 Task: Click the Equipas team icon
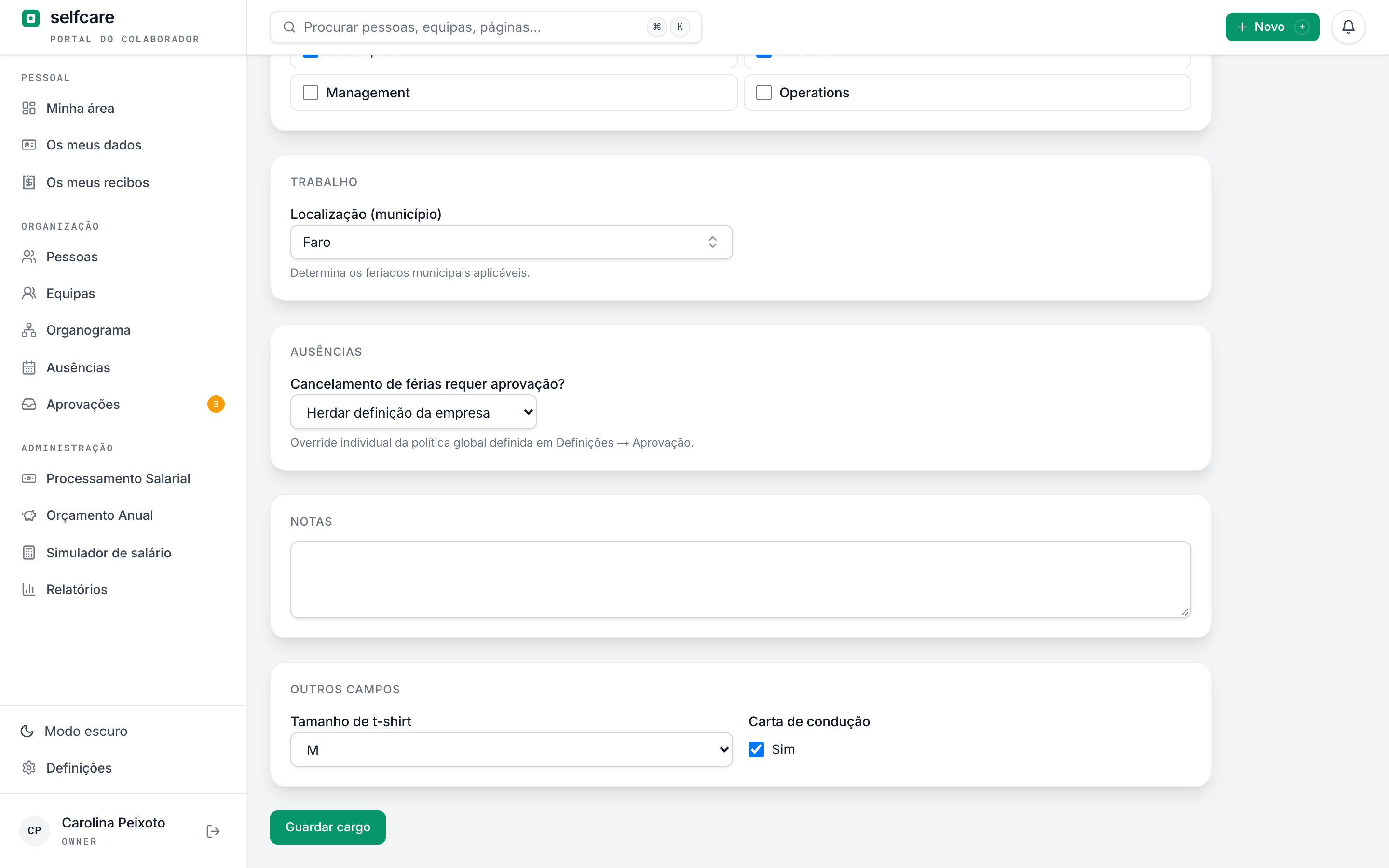(29, 293)
